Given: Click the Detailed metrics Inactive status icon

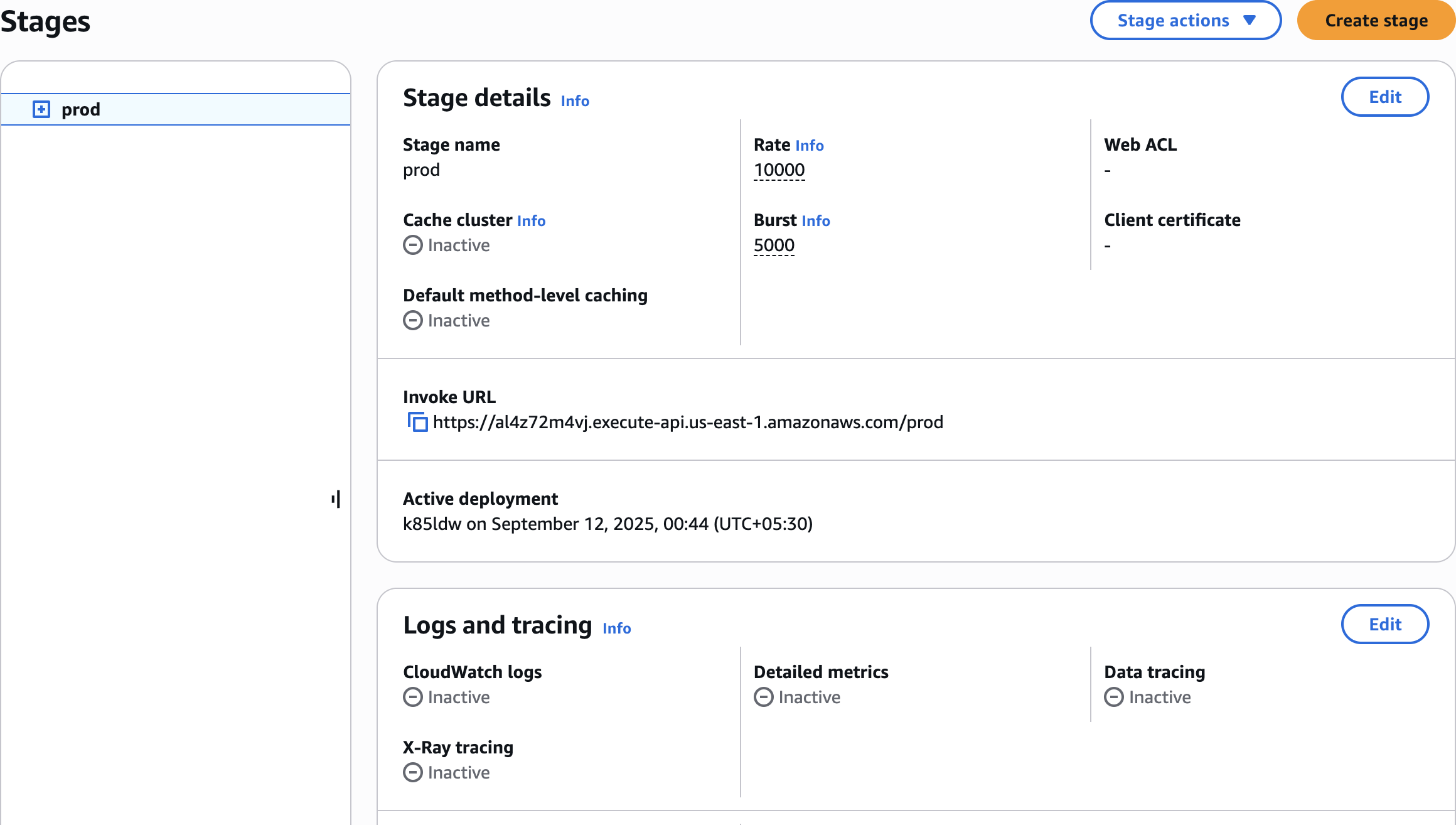Looking at the screenshot, I should click(x=763, y=697).
